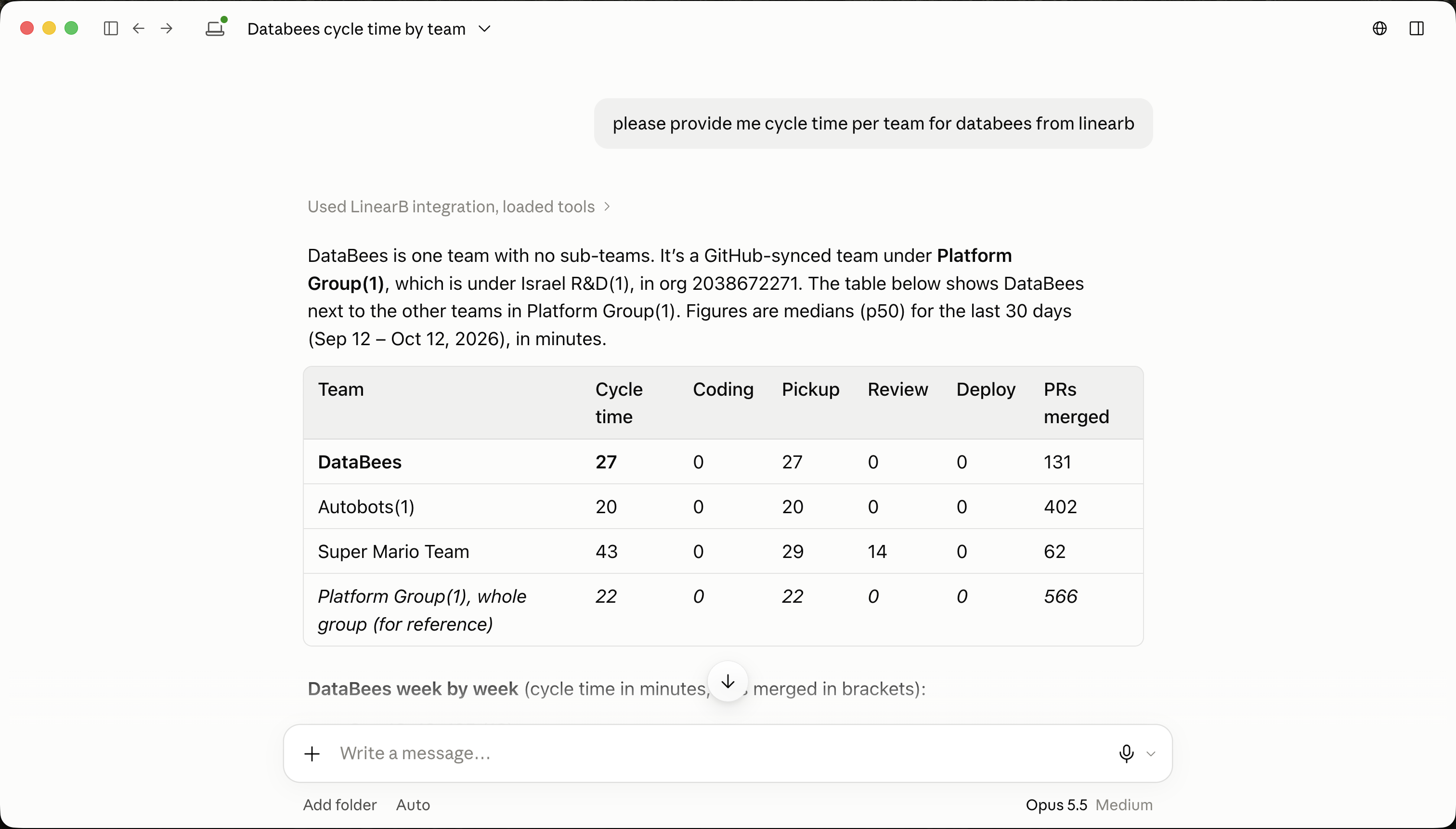Start voice input with microphone icon
This screenshot has height=829, width=1456.
[1126, 753]
